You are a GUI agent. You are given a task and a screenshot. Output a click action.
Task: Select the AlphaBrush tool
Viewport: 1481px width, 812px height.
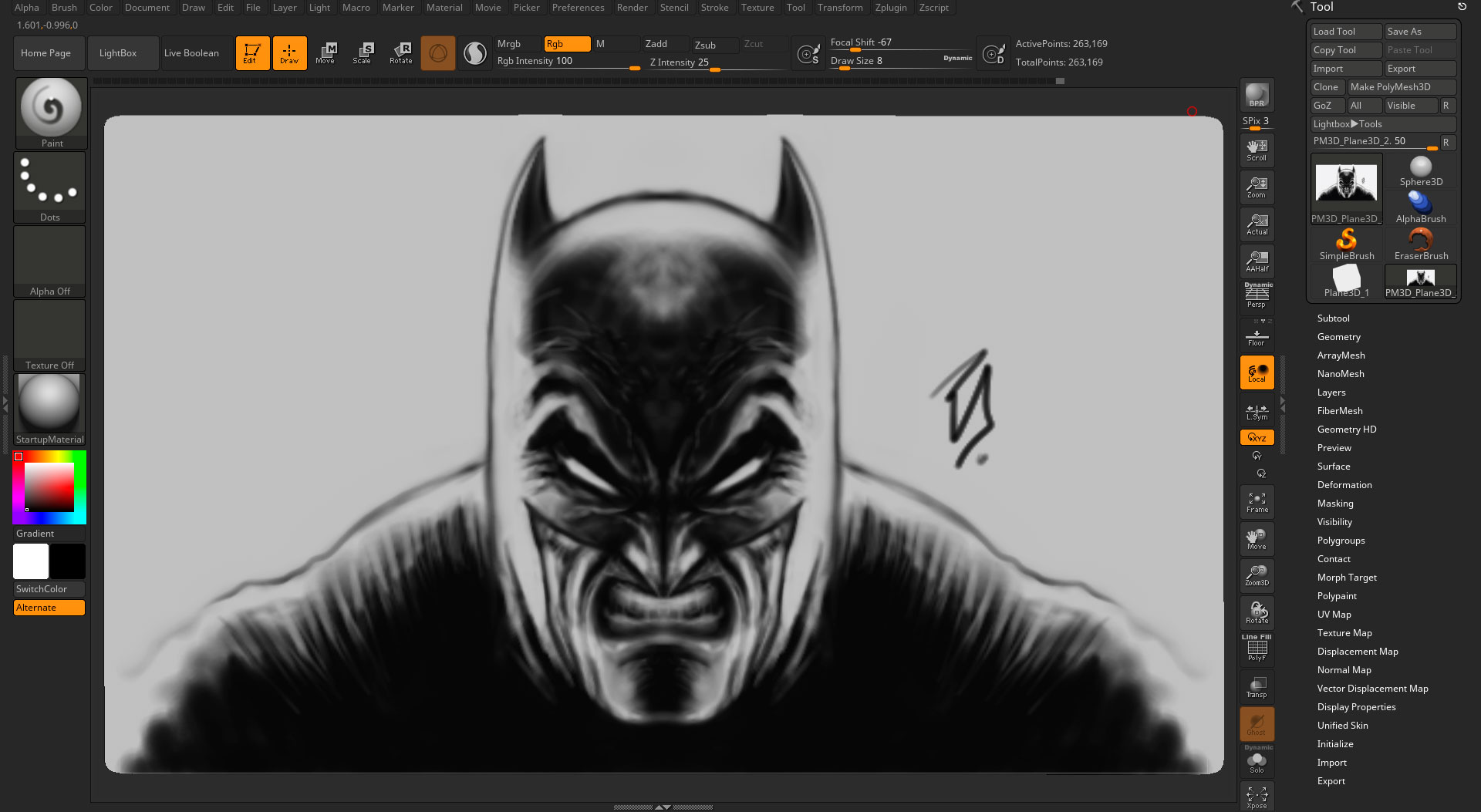[x=1420, y=207]
